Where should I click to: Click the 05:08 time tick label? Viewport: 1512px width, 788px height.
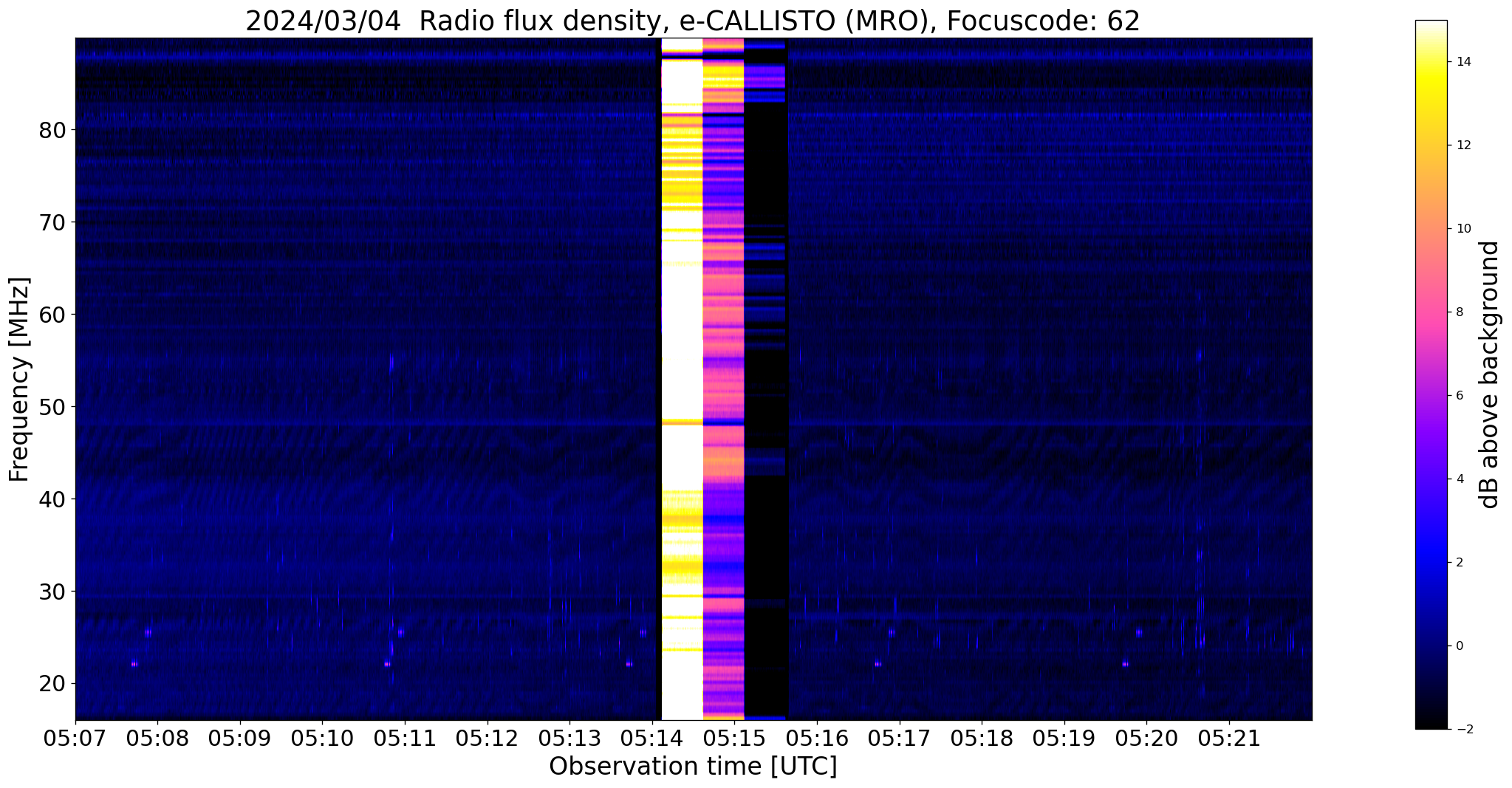[157, 739]
